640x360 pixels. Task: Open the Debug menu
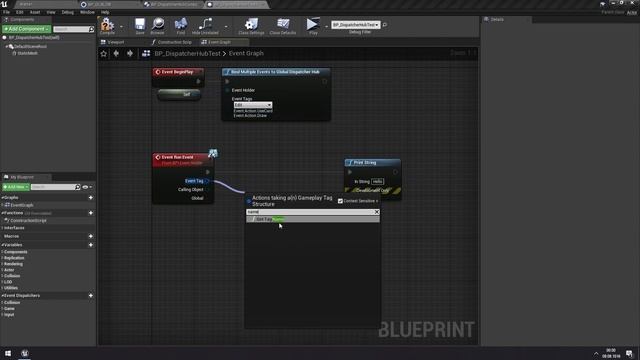68,12
